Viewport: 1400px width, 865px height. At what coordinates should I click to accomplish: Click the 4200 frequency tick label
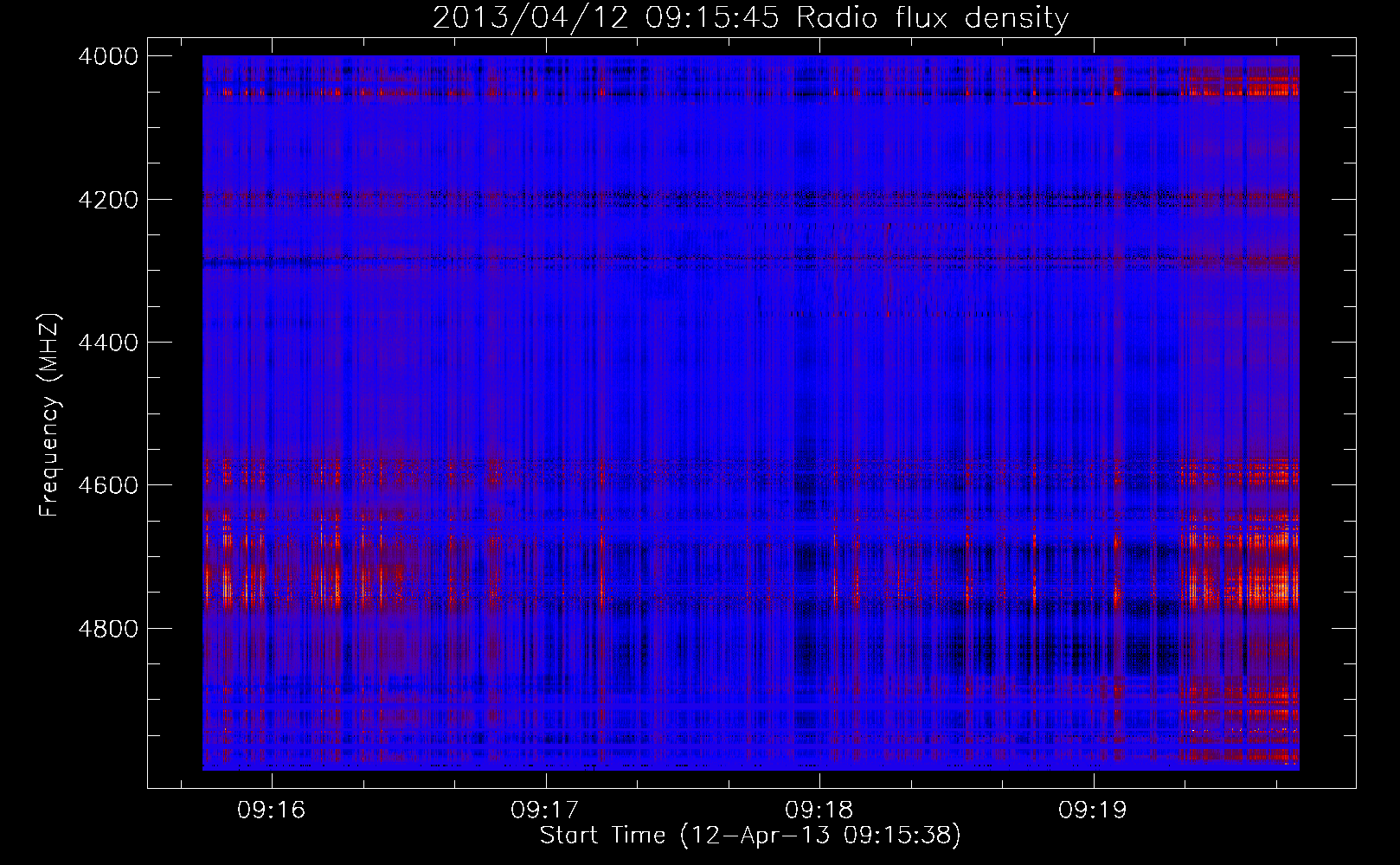pyautogui.click(x=108, y=200)
